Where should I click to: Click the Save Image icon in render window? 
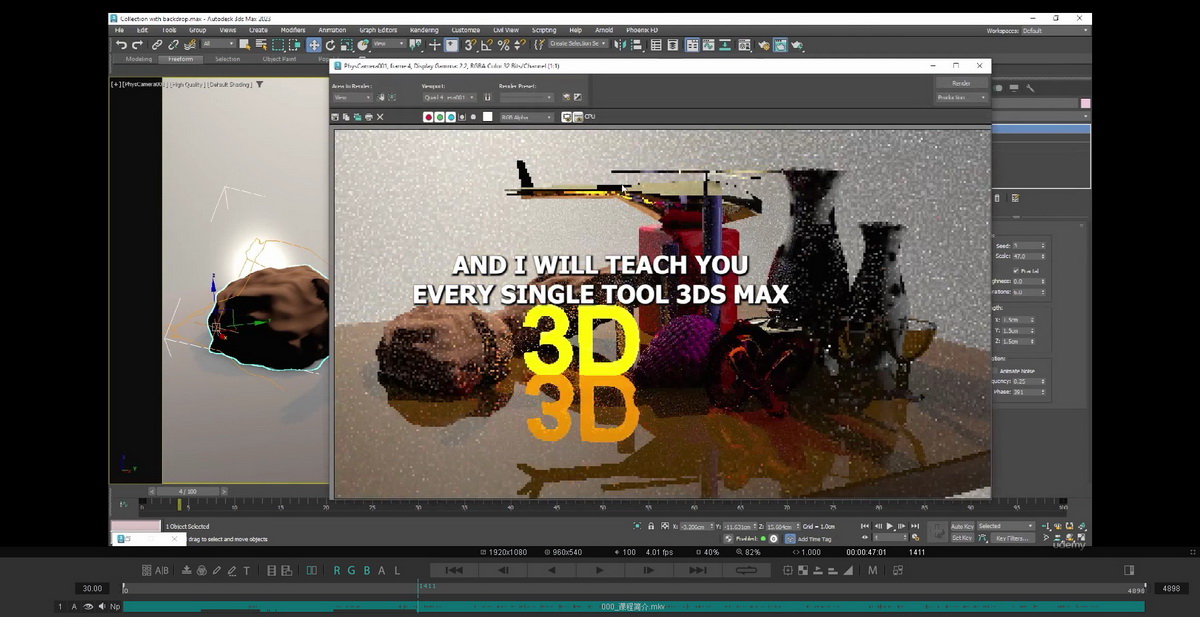pos(336,117)
